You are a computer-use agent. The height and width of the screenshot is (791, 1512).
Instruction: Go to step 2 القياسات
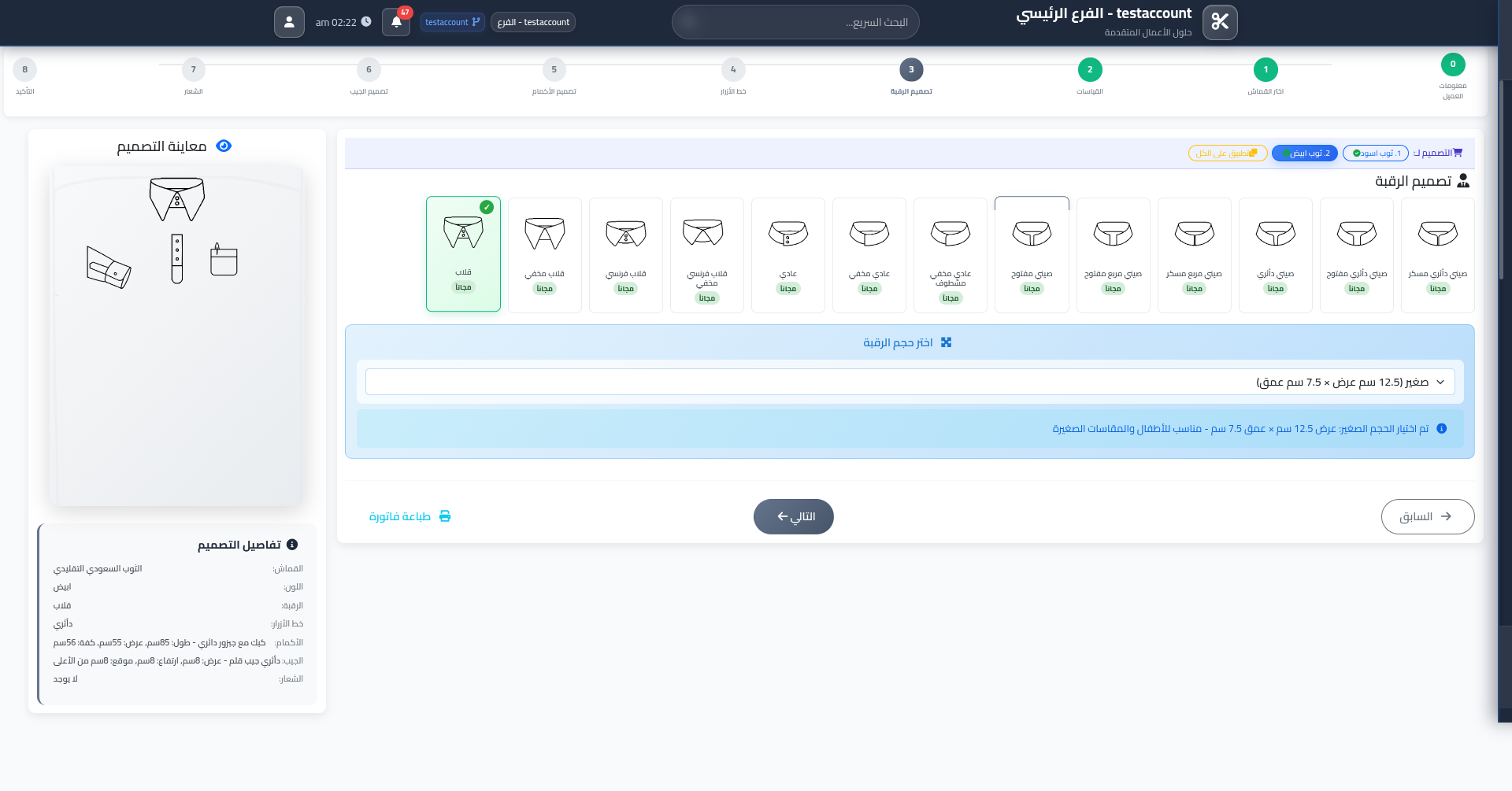tap(1090, 70)
